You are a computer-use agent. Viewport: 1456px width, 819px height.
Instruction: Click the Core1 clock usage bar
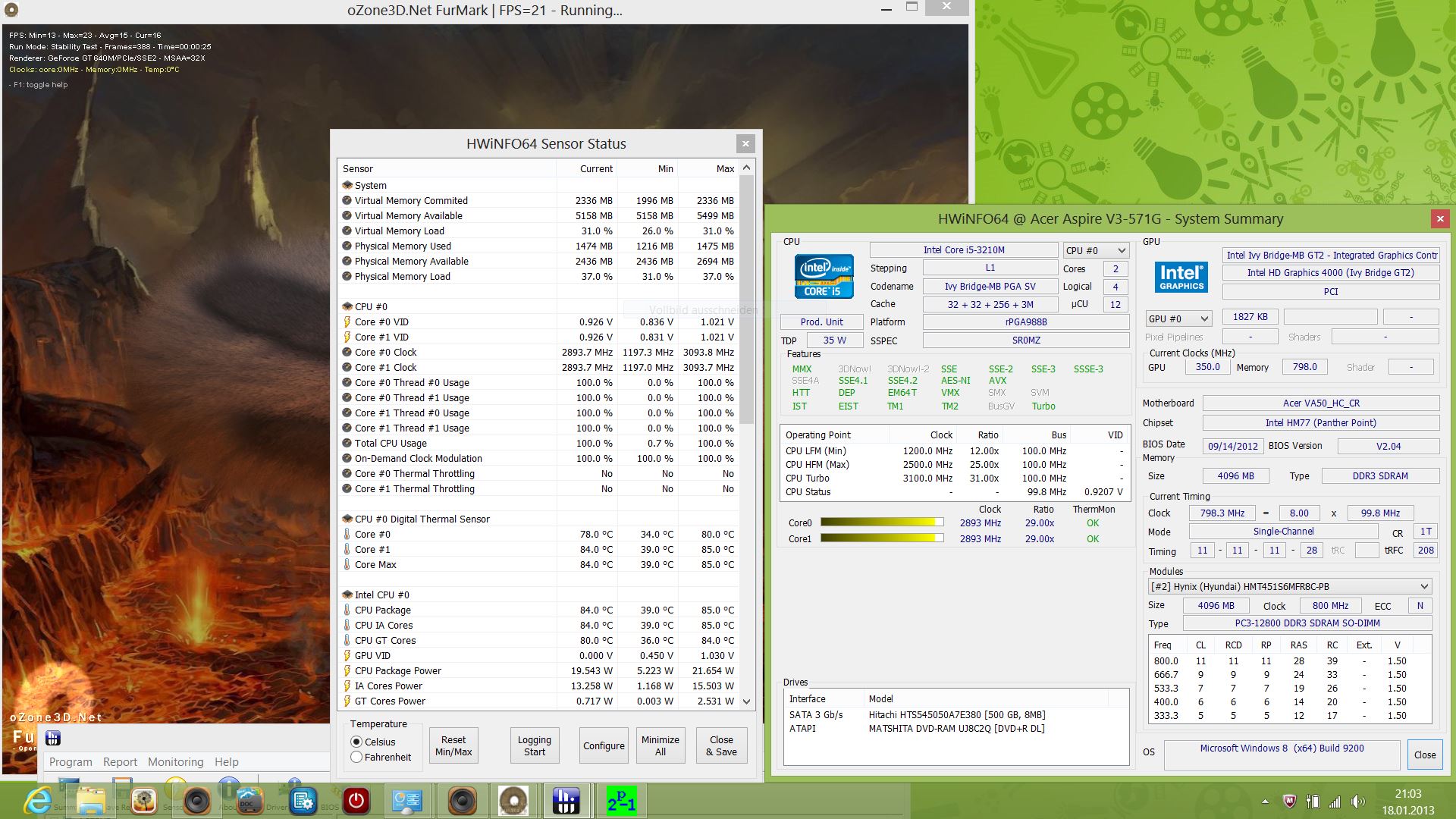coord(881,538)
